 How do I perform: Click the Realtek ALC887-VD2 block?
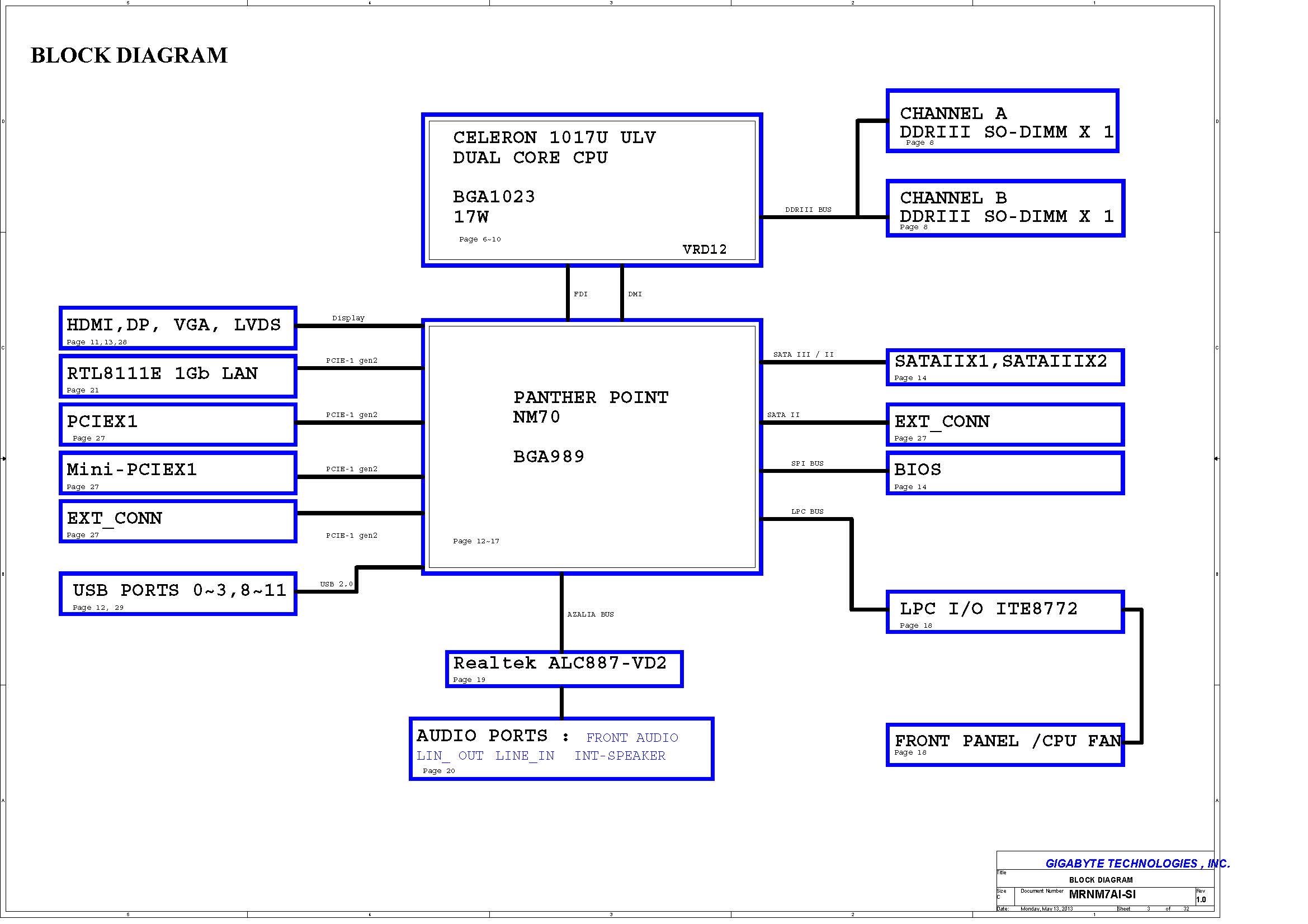click(x=564, y=669)
